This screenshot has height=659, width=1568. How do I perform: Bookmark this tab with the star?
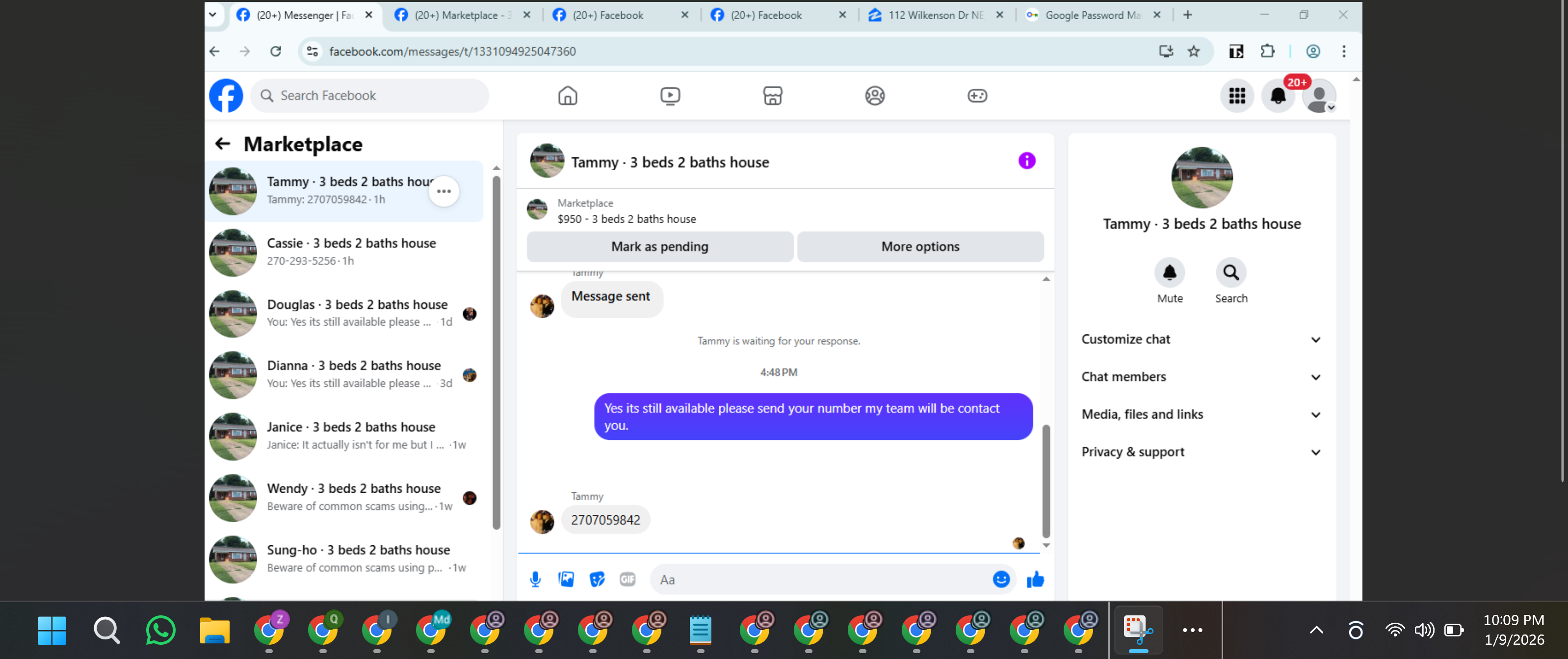tap(1194, 51)
